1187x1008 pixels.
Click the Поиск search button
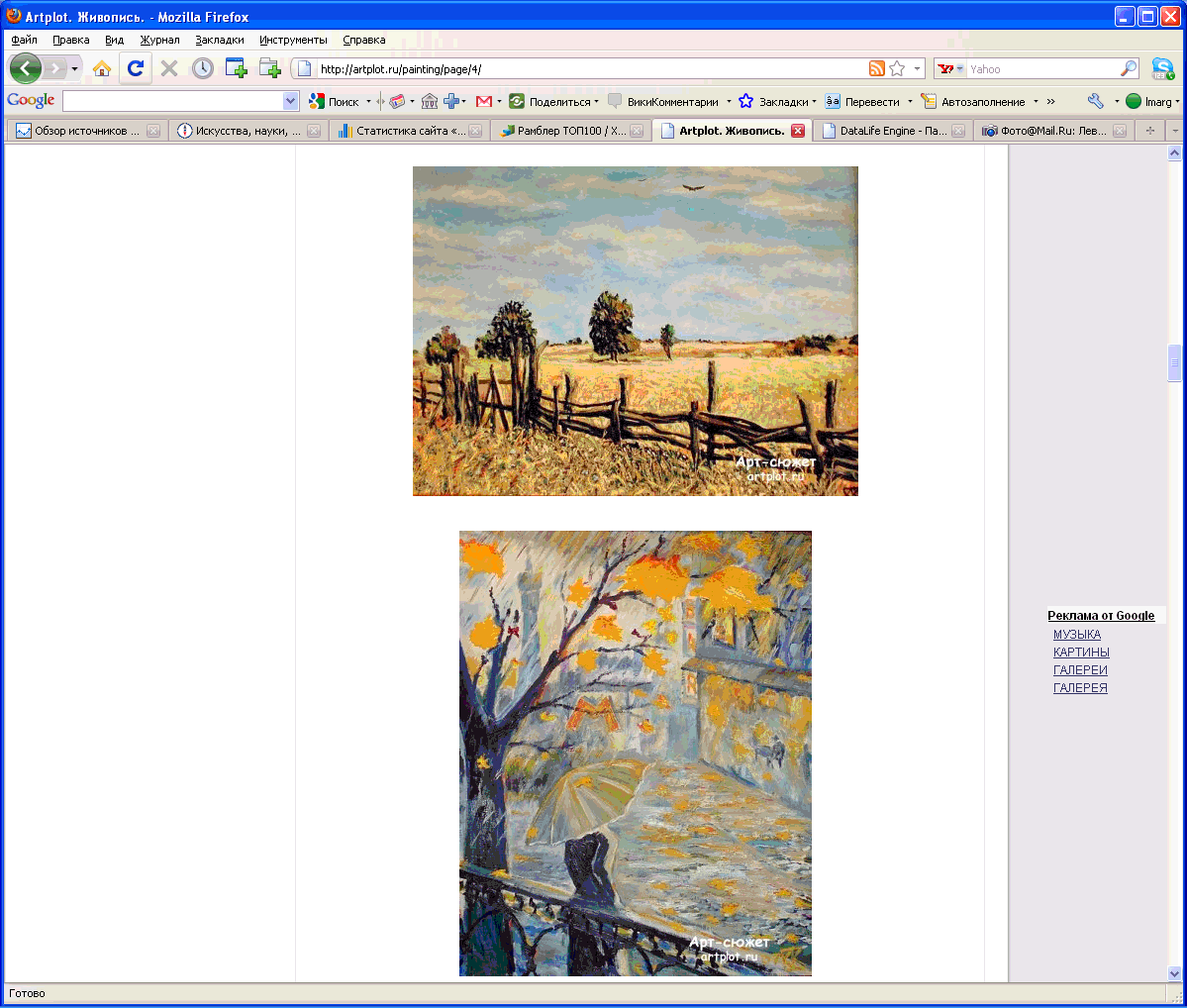click(334, 101)
